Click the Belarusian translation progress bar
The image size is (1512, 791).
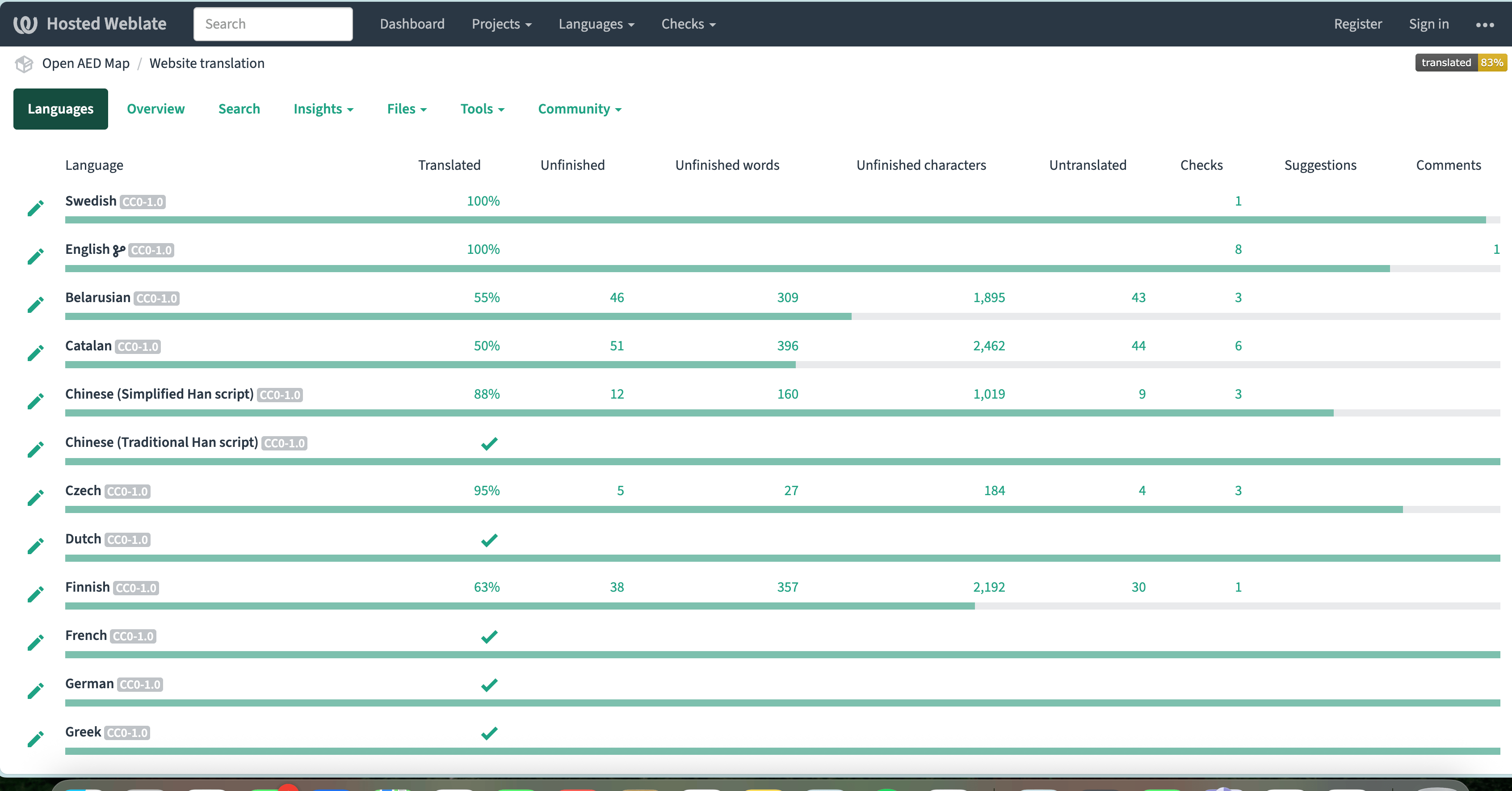pos(458,316)
